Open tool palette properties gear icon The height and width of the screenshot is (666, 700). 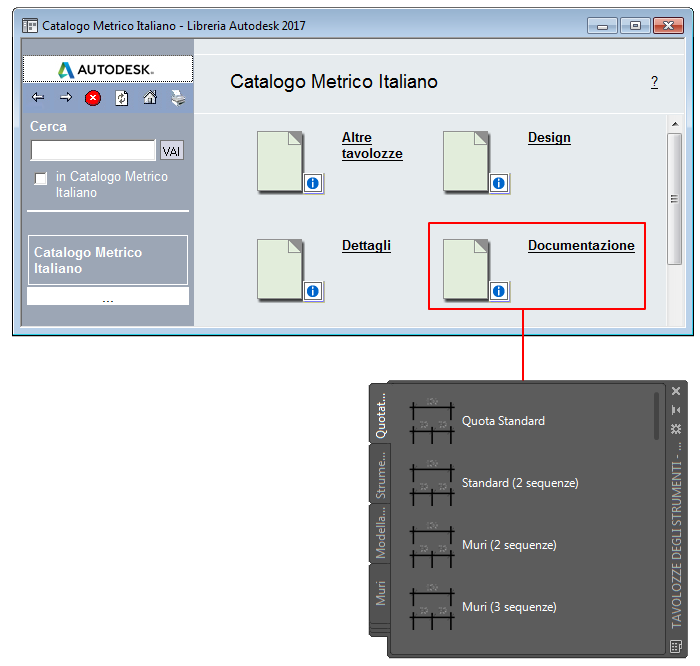pyautogui.click(x=676, y=429)
